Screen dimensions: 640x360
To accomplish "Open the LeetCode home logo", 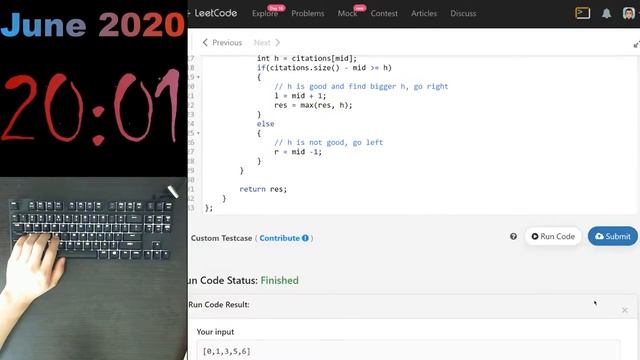I will [216, 13].
